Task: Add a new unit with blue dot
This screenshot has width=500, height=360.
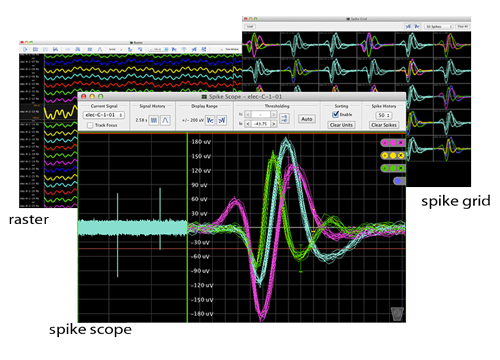Action: [x=397, y=181]
